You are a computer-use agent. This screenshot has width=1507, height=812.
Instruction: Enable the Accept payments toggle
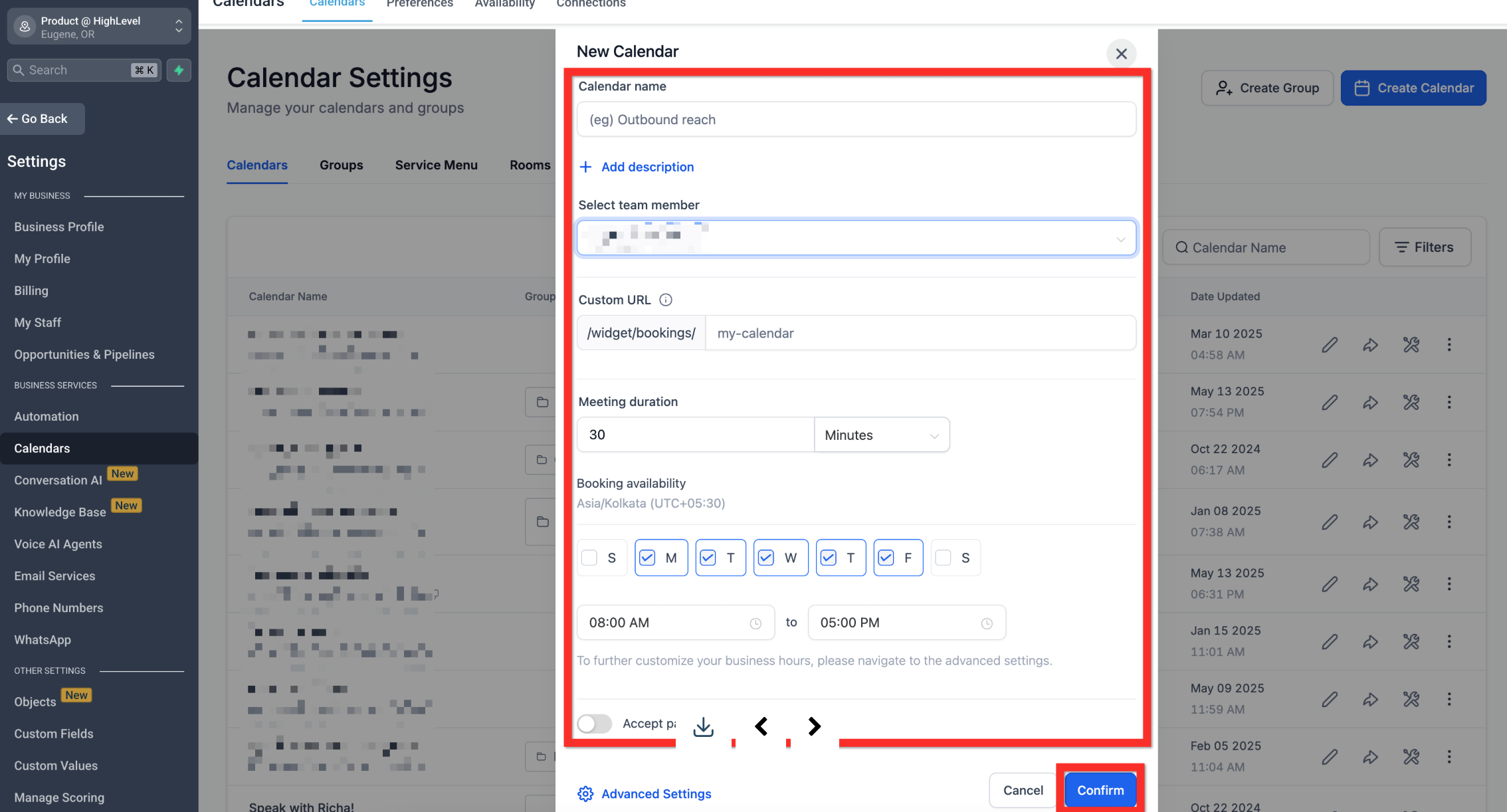[594, 724]
